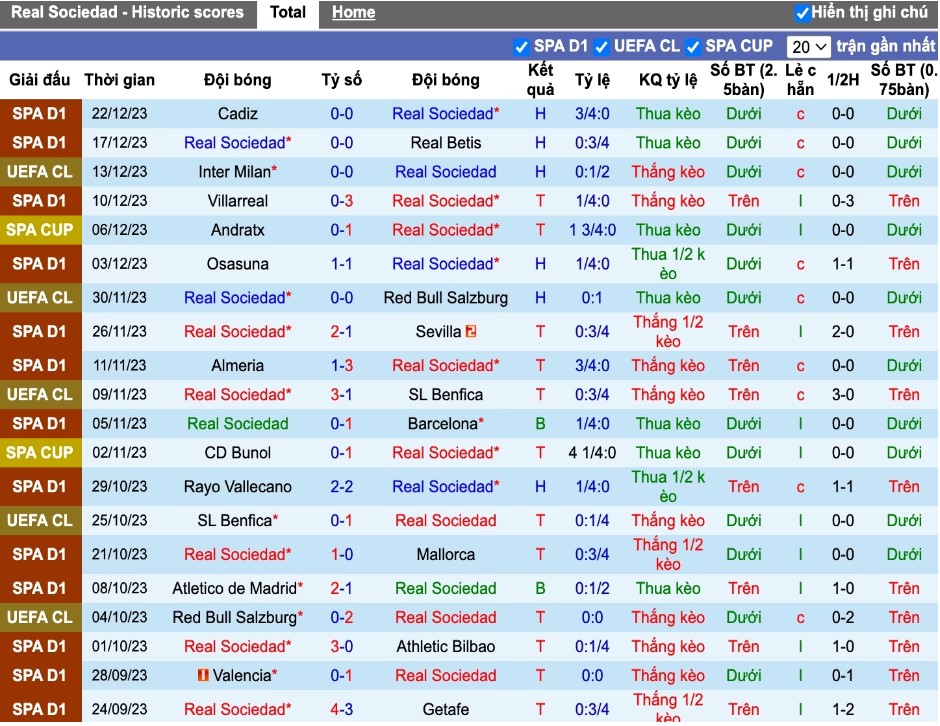This screenshot has height=726, width=940.
Task: Toggle the SPA CUP filter checkbox
Action: click(x=692, y=47)
